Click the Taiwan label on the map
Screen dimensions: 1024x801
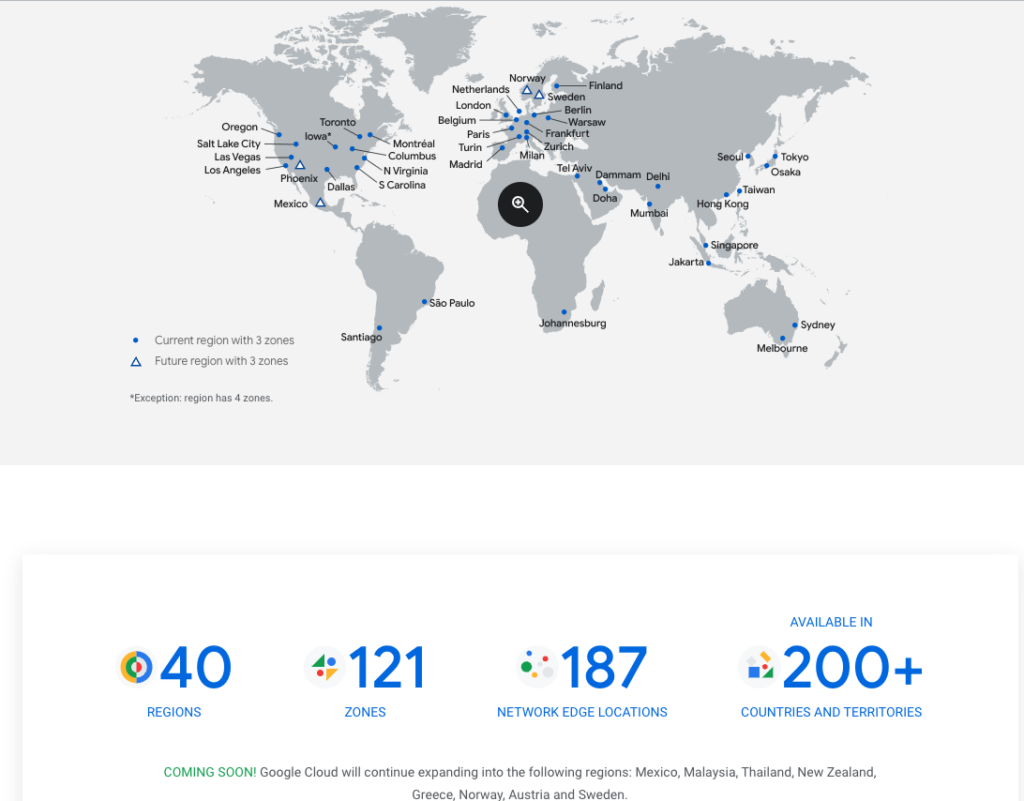pos(759,190)
